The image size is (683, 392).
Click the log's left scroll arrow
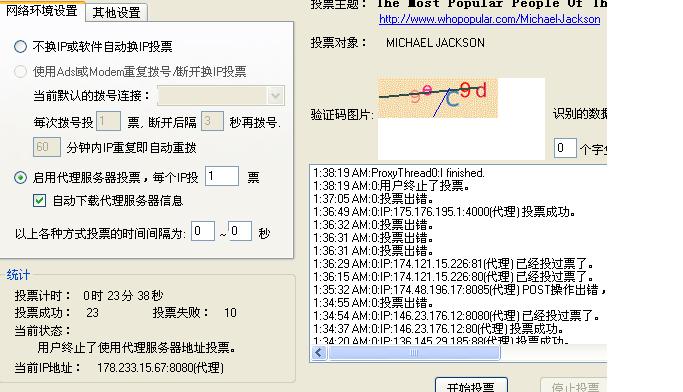click(319, 352)
